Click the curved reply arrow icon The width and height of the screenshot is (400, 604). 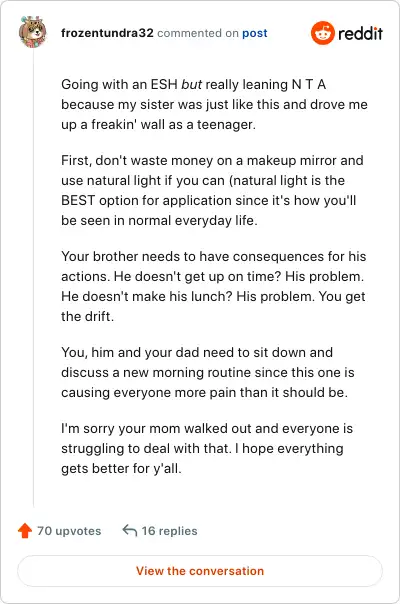(x=129, y=530)
